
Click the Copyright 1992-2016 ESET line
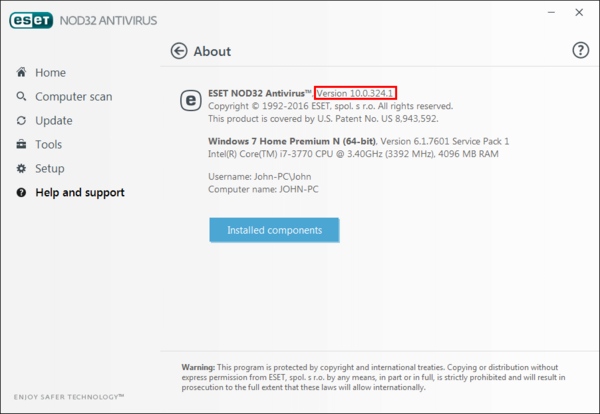331,106
